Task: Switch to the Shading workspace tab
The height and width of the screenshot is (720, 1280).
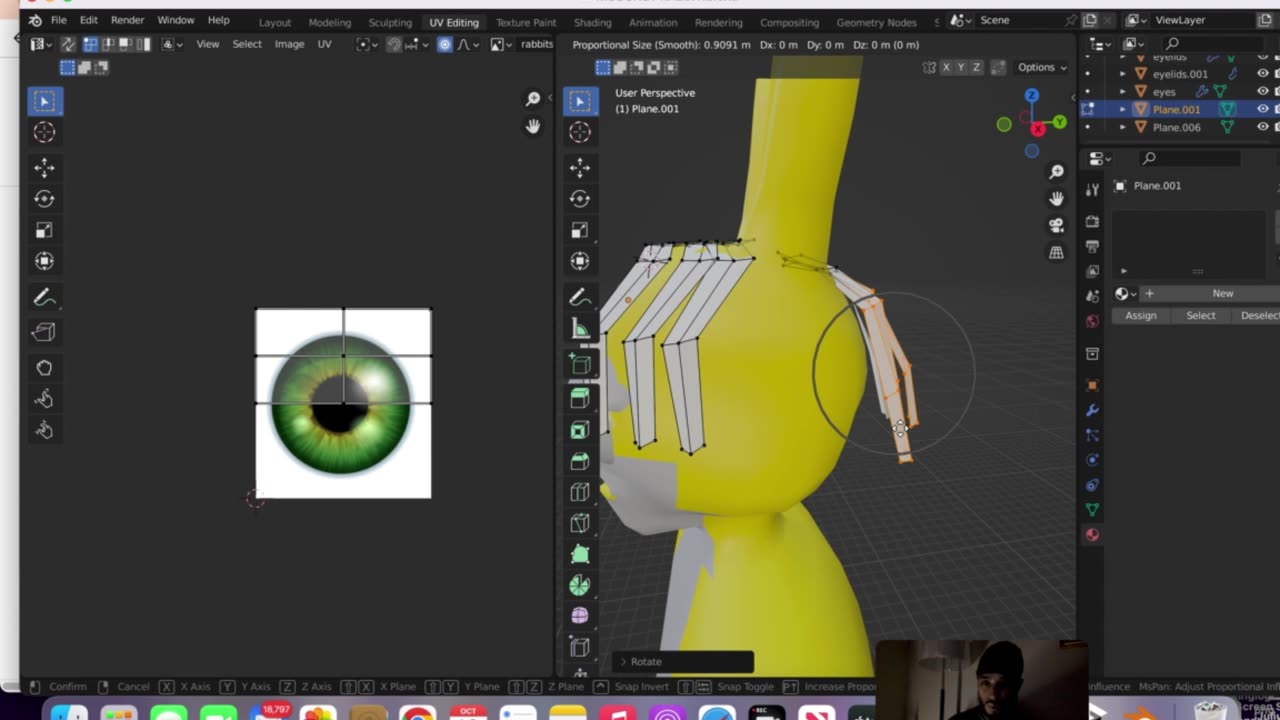Action: [592, 22]
